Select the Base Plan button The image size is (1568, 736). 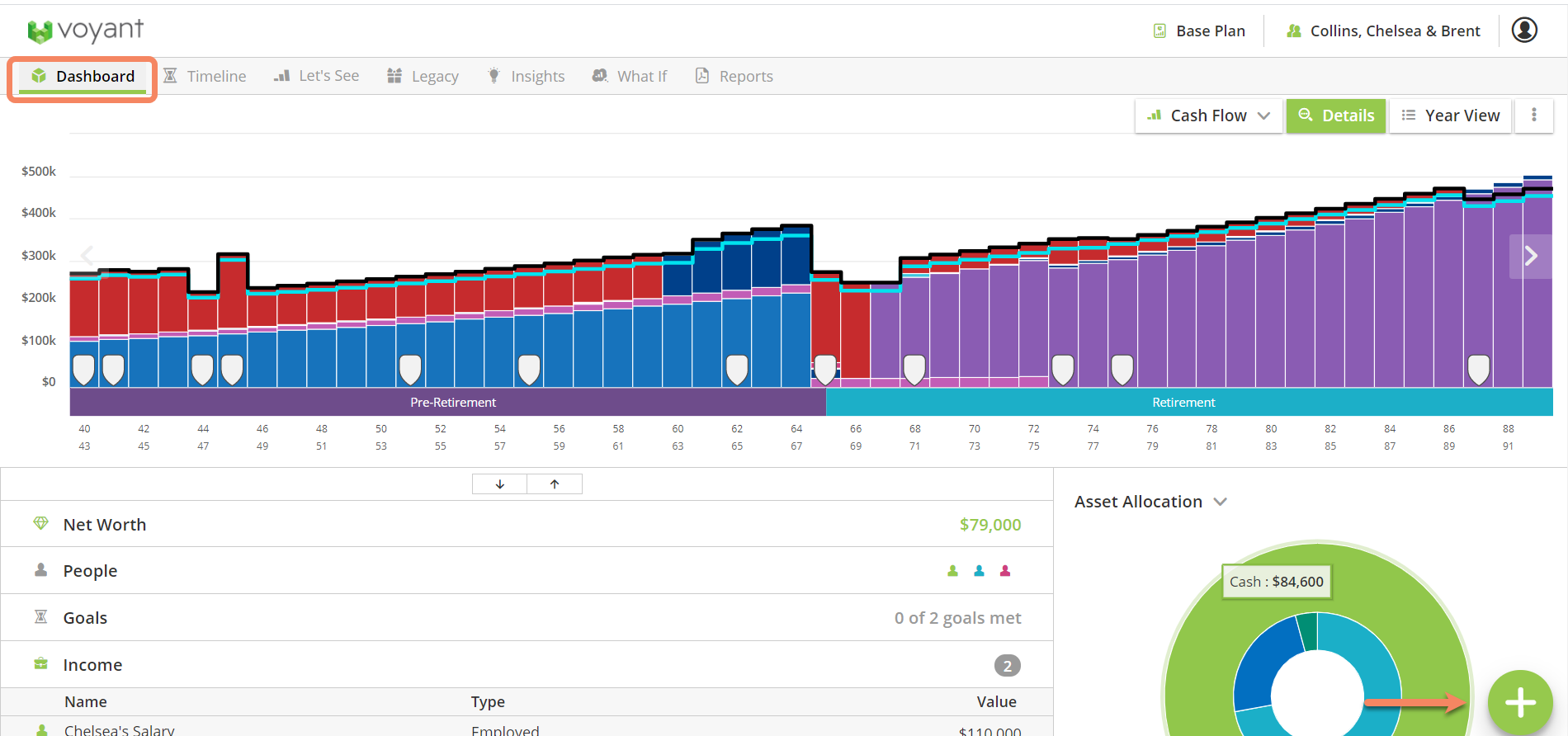pyautogui.click(x=1199, y=31)
